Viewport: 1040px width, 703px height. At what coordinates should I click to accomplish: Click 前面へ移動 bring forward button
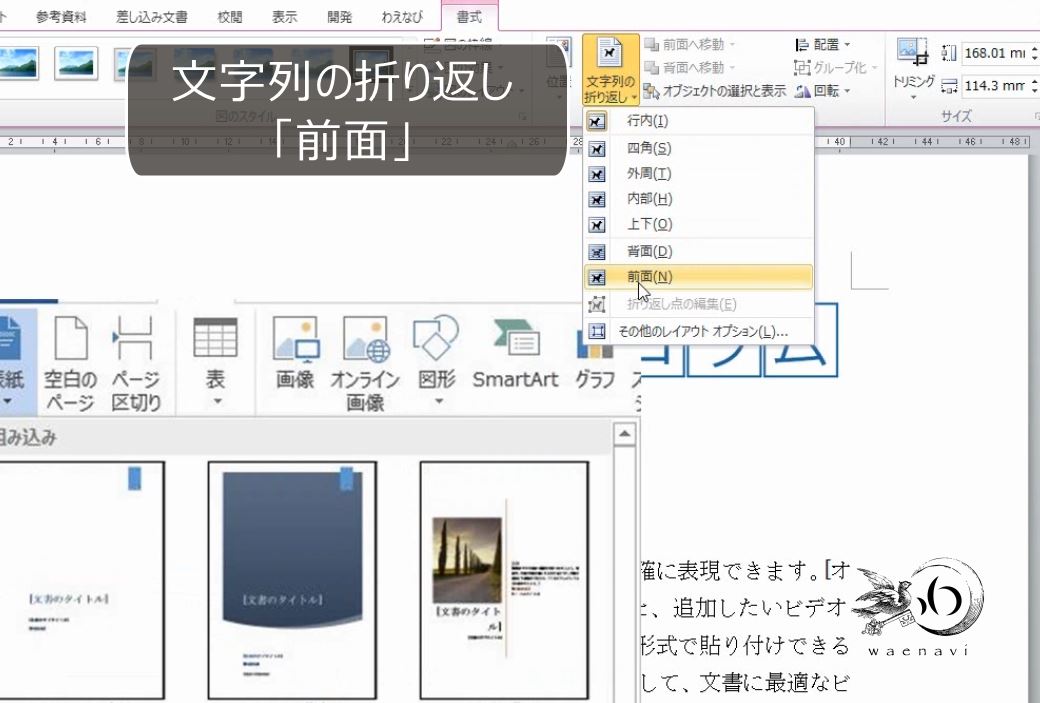pos(684,44)
